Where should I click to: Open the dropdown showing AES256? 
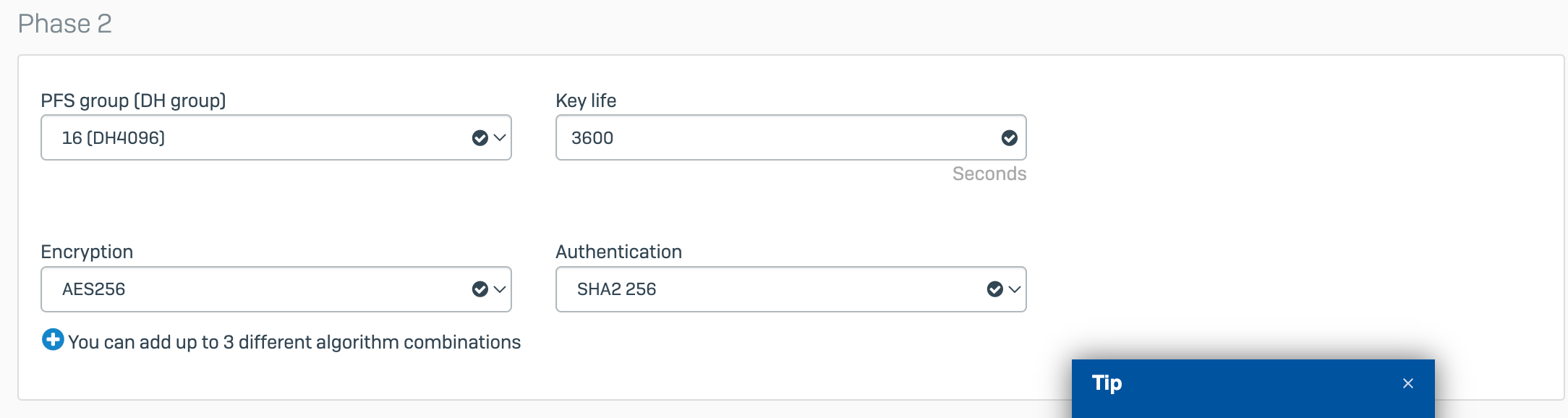pyautogui.click(x=253, y=289)
